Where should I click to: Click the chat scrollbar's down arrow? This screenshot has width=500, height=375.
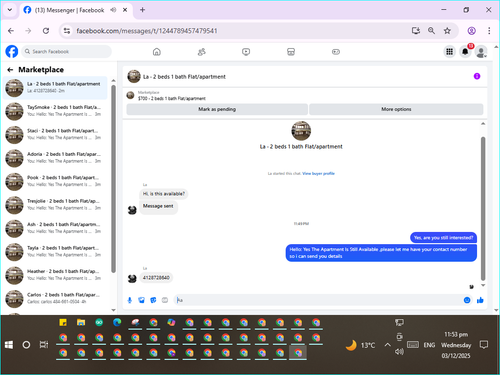point(483,286)
